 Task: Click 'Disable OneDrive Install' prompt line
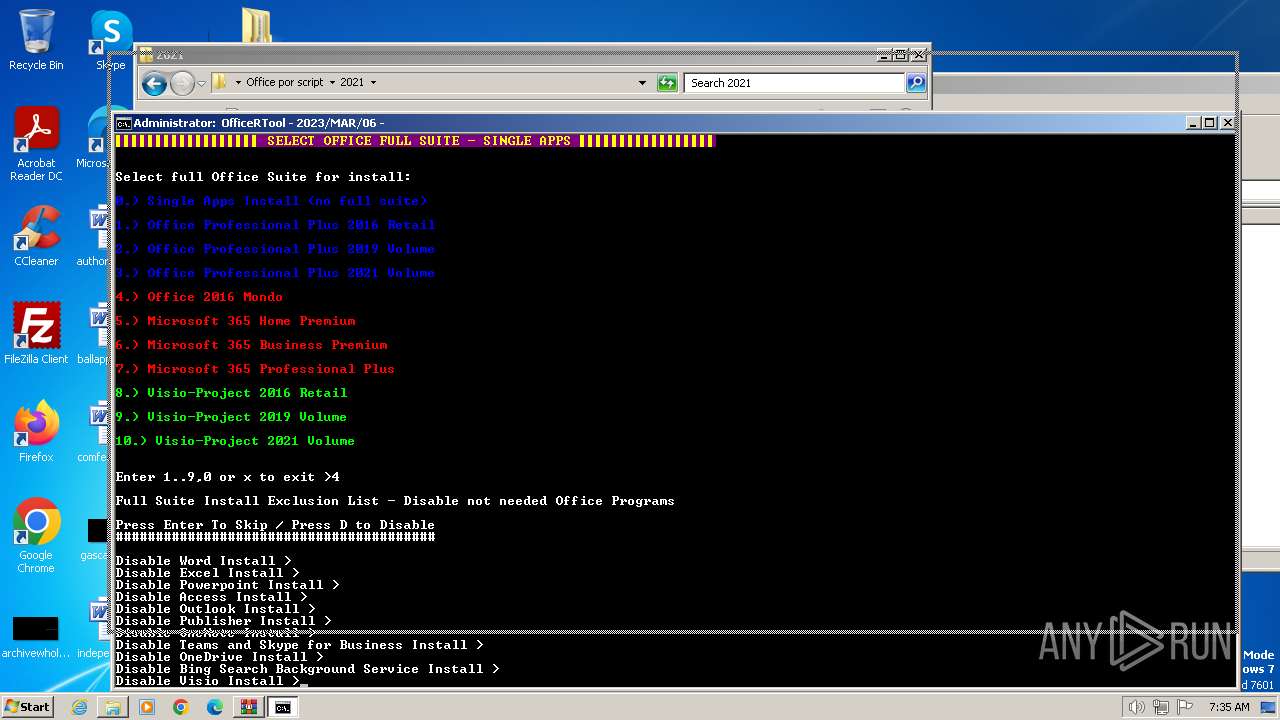219,657
